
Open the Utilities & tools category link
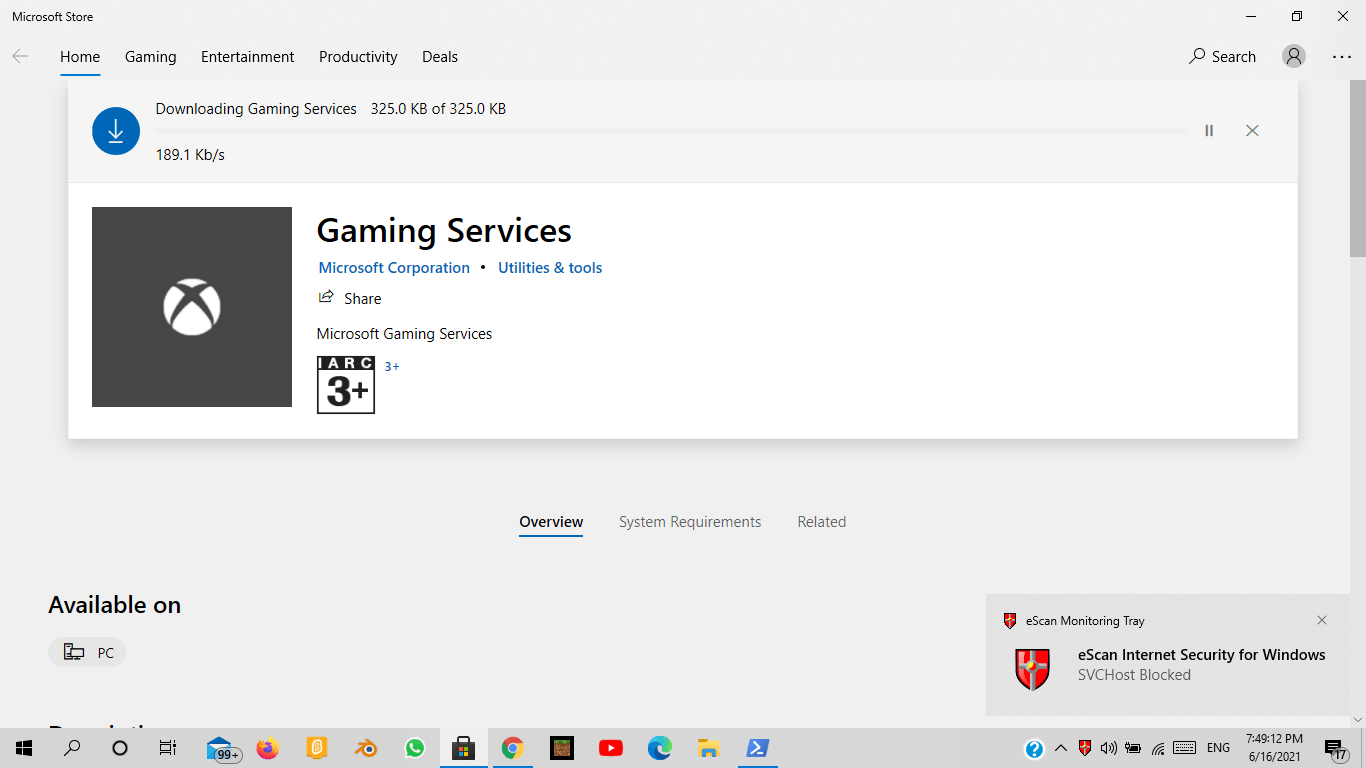[x=550, y=268]
